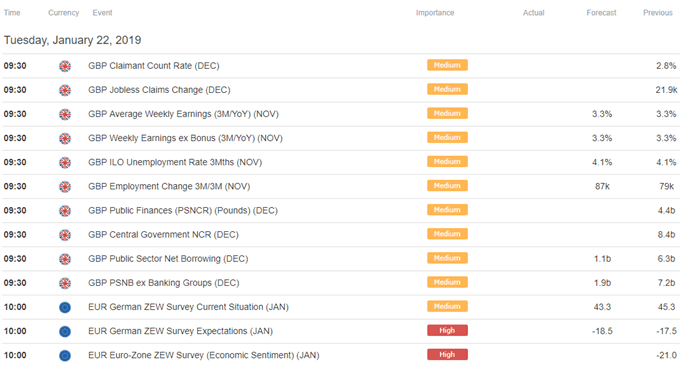Click Medium badge for Public Finances (PSNCR)
Image resolution: width=680 pixels, height=365 pixels.
[x=447, y=210]
